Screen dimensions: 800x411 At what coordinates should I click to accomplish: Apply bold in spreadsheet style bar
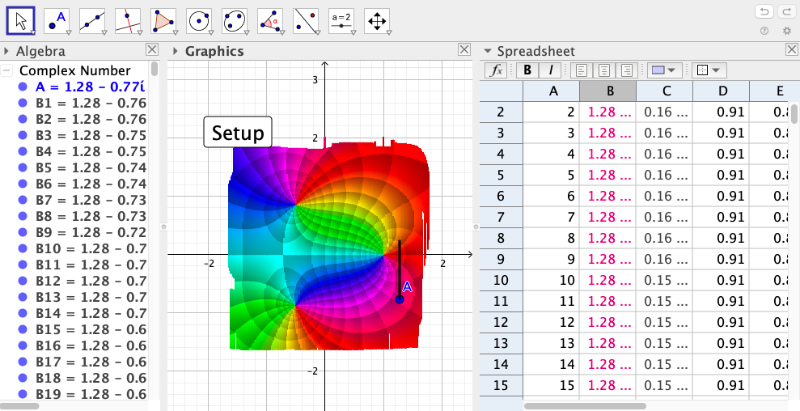coord(528,70)
